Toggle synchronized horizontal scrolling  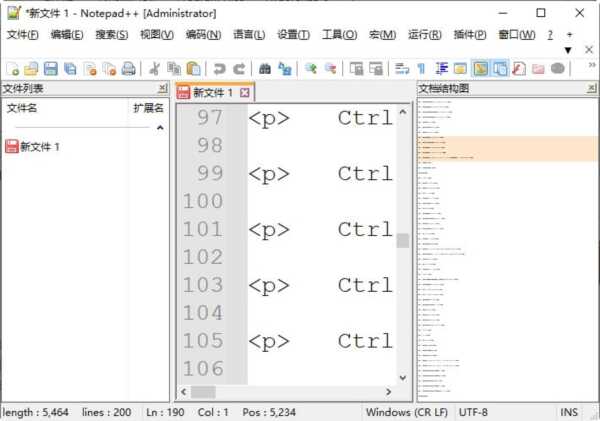[376, 69]
